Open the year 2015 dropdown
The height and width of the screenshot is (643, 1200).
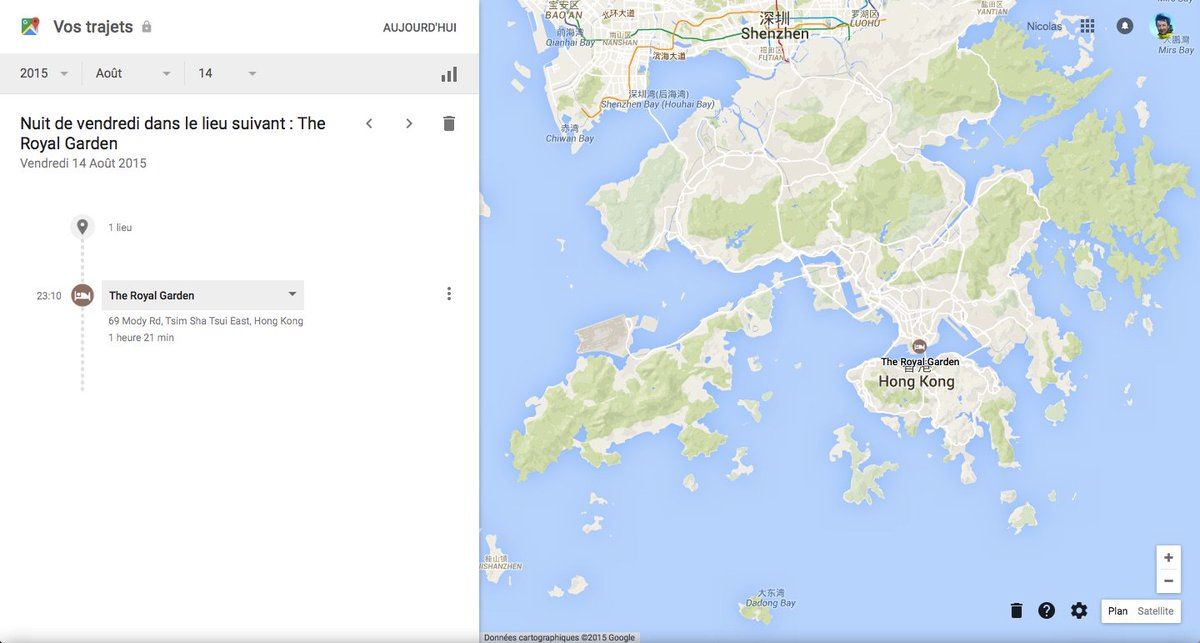click(x=44, y=73)
